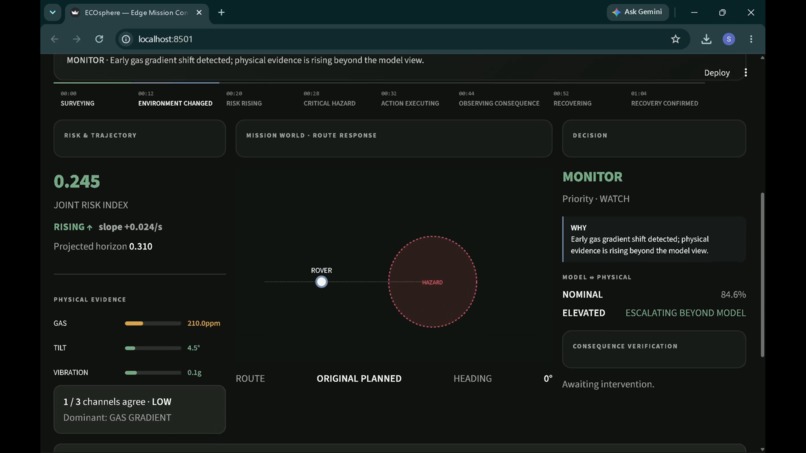Viewport: 806px width, 453px height.
Task: Click the 0.245 joint risk value
Action: [77, 181]
